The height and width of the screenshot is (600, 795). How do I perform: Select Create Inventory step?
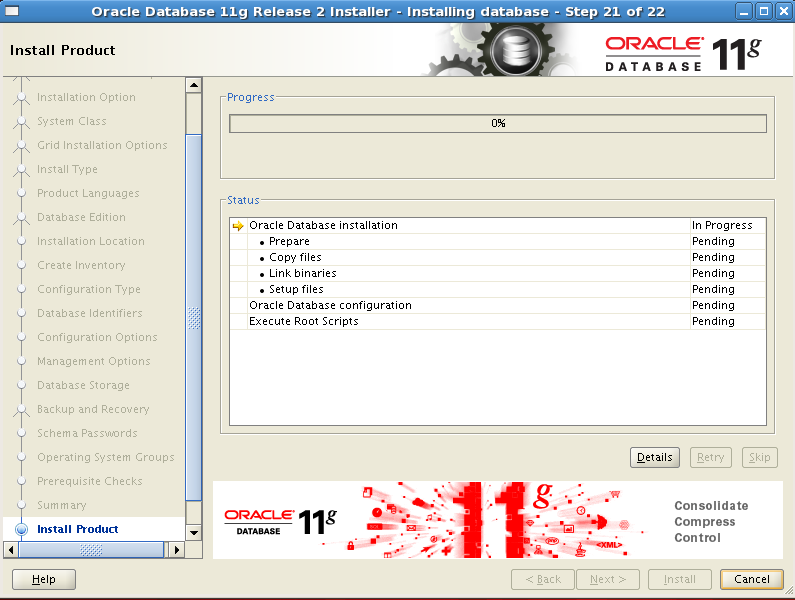[81, 265]
